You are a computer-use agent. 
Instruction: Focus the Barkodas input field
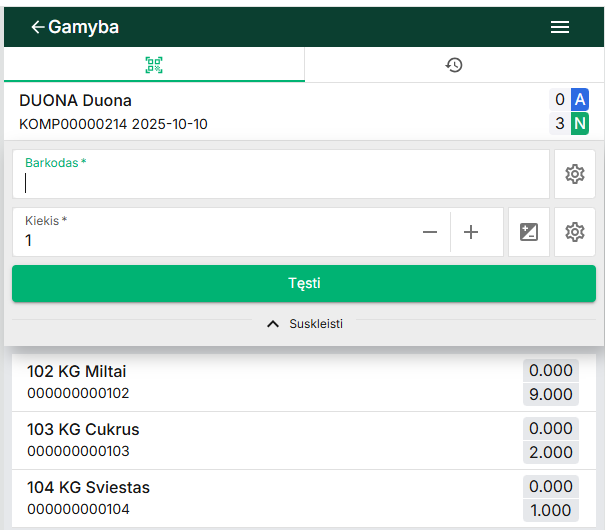point(280,182)
